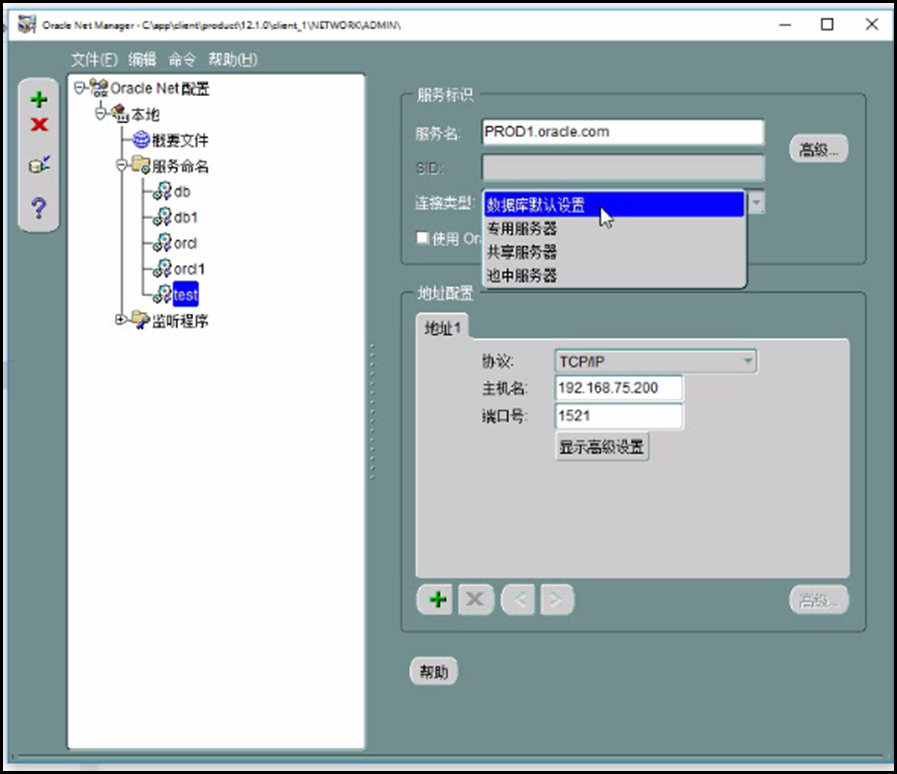
Task: Select the Oracle Net configuration root node
Action: tap(160, 89)
